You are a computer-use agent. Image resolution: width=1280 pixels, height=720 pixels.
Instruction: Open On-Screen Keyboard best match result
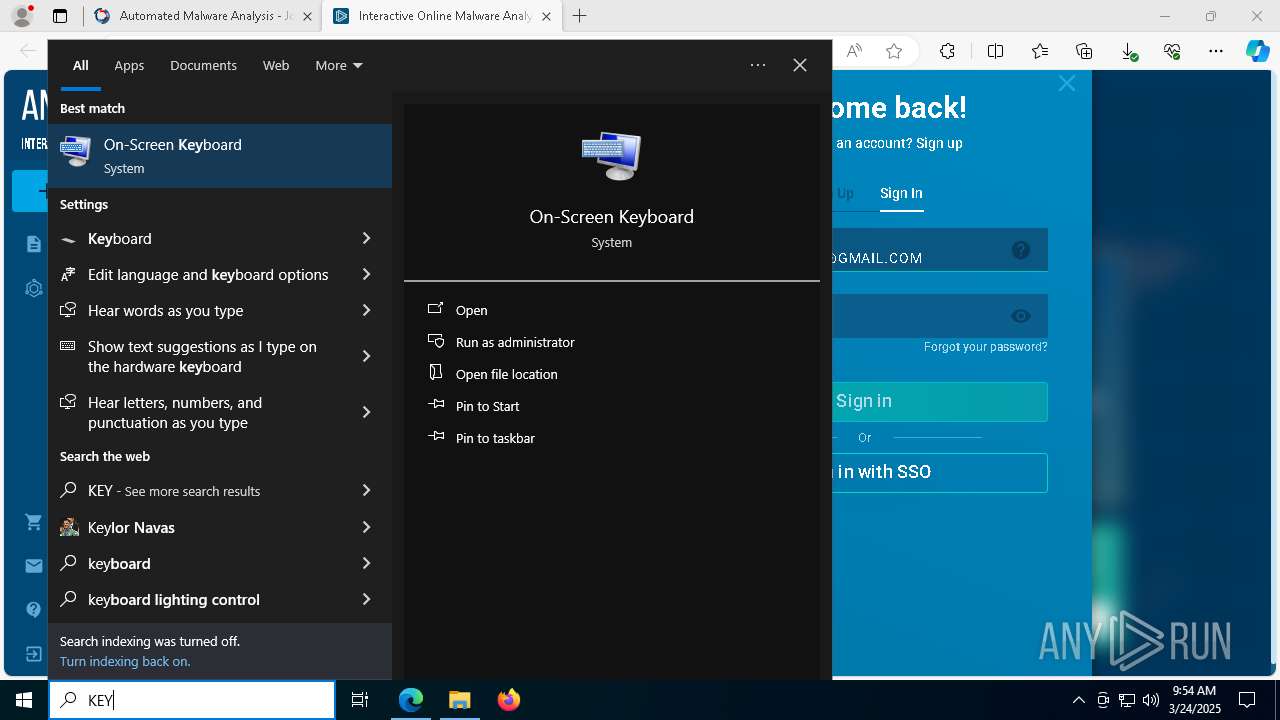[220, 156]
